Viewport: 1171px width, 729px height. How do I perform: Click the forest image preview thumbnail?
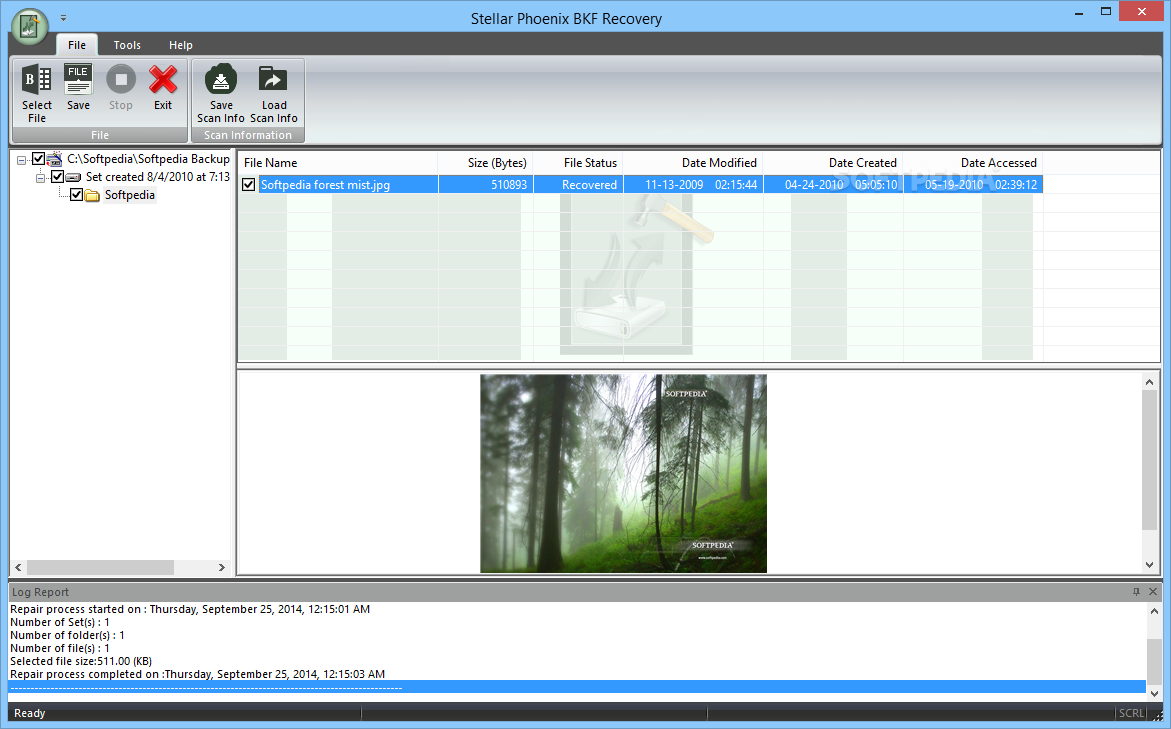(x=624, y=474)
